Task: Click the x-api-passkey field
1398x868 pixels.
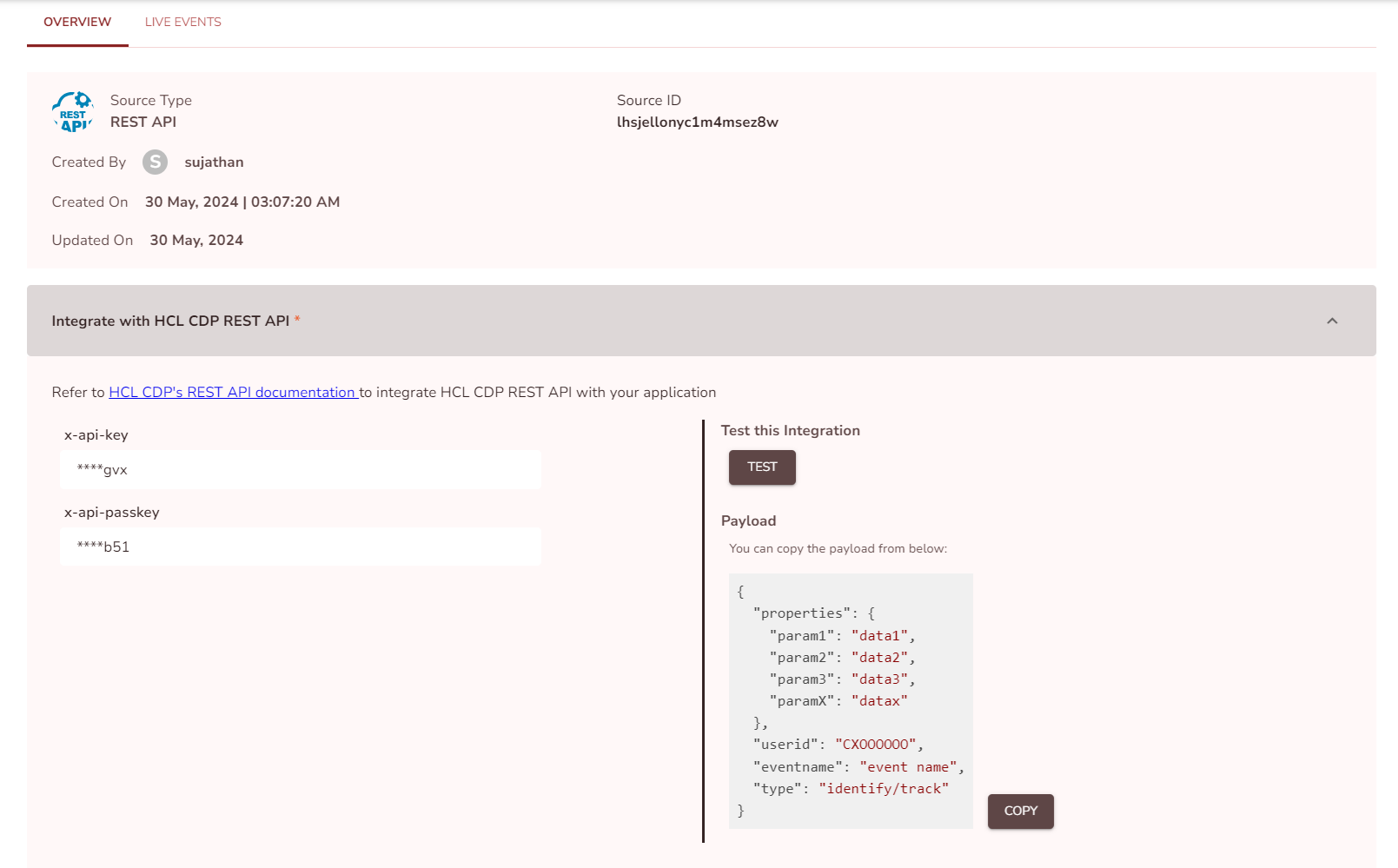Action: (x=300, y=547)
